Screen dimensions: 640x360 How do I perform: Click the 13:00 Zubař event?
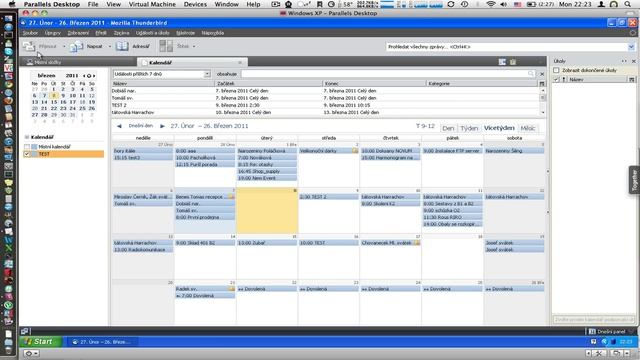pos(267,242)
